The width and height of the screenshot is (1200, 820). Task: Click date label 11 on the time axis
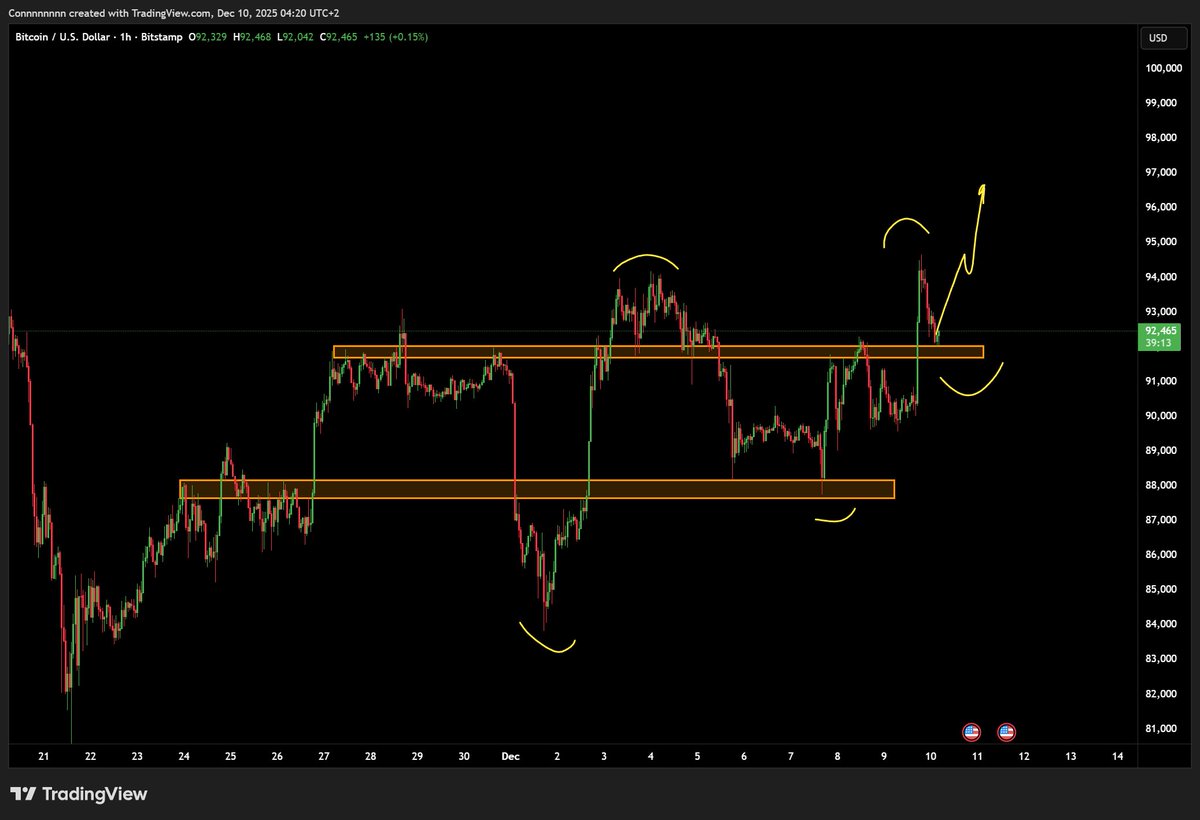(x=977, y=757)
